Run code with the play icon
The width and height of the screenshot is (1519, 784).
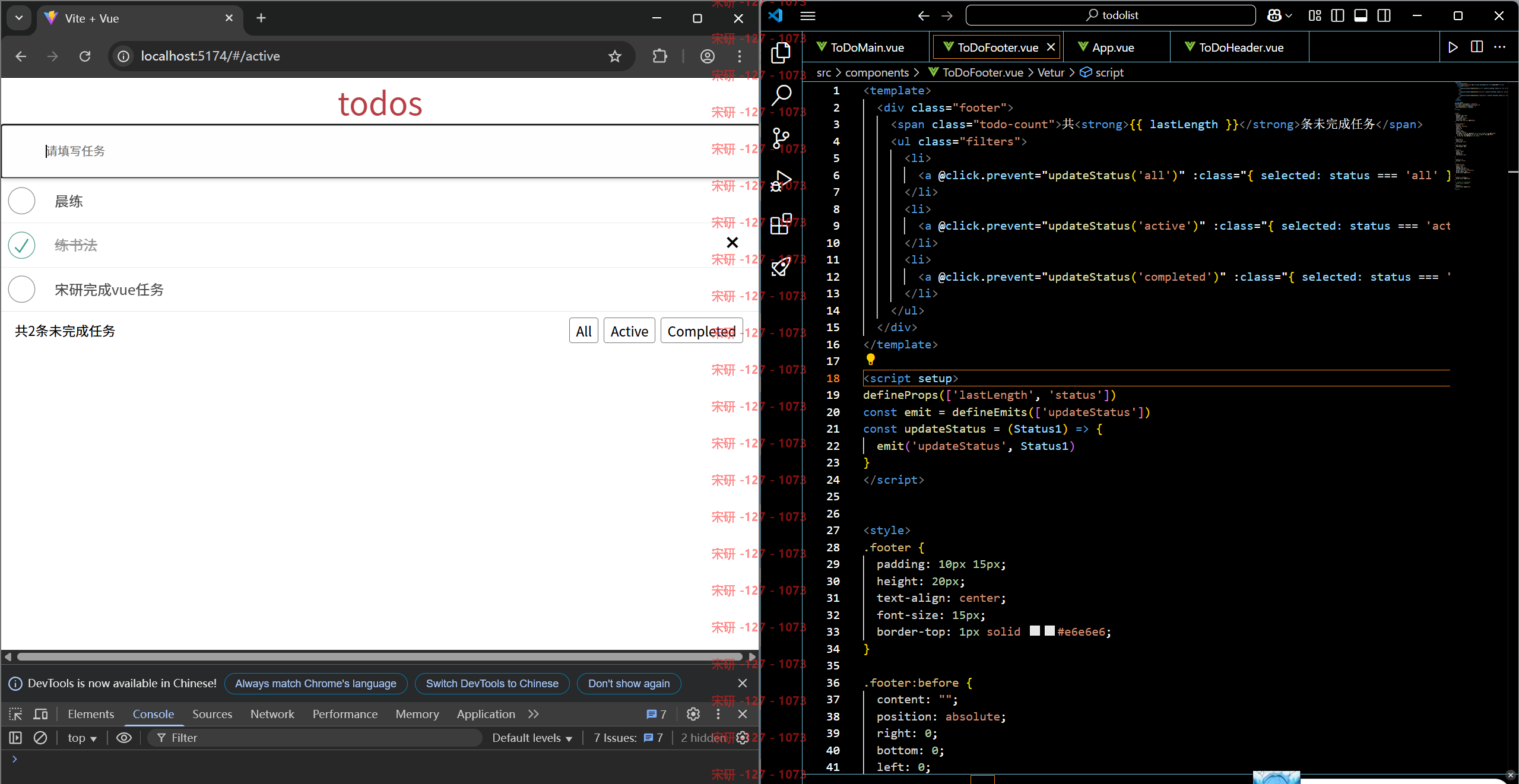click(x=1453, y=47)
